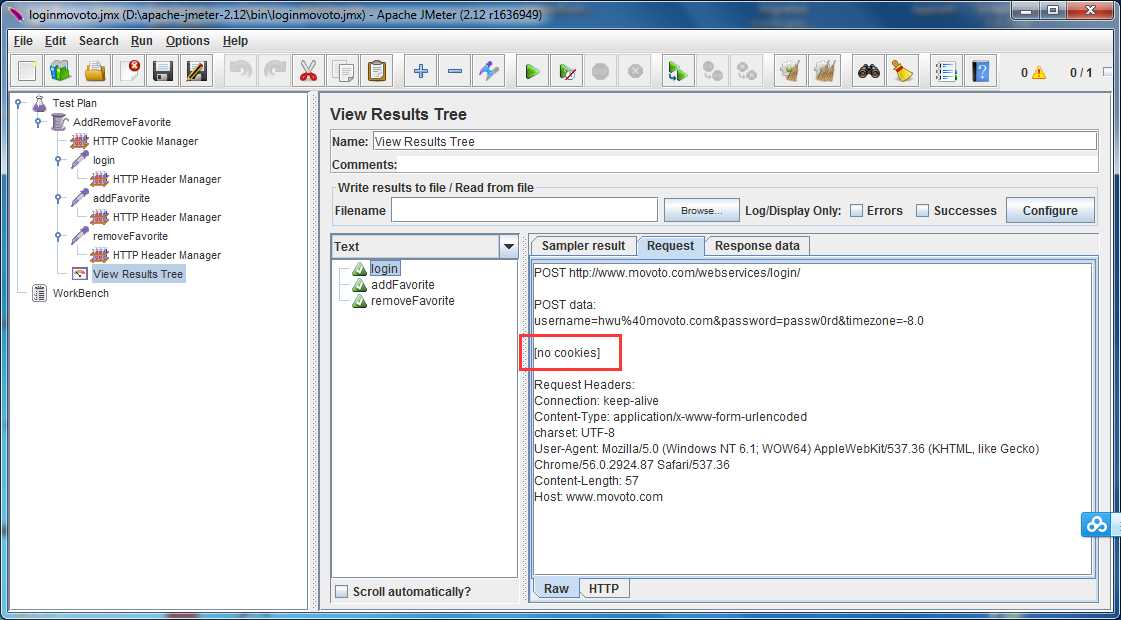Switch to Sampler result tab
The image size is (1121, 620).
tap(583, 245)
